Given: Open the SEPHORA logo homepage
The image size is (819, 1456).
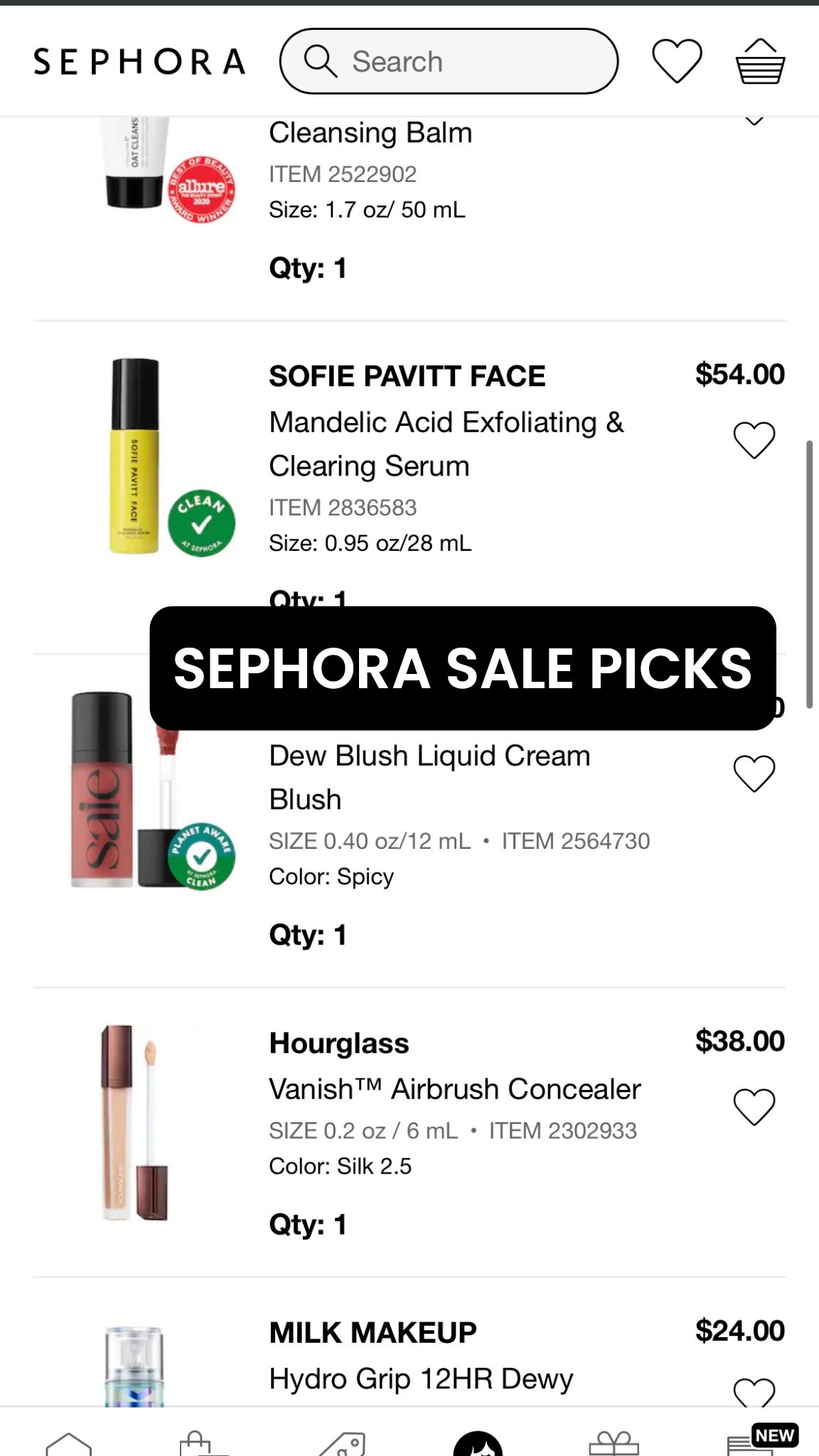Looking at the screenshot, I should 139,60.
